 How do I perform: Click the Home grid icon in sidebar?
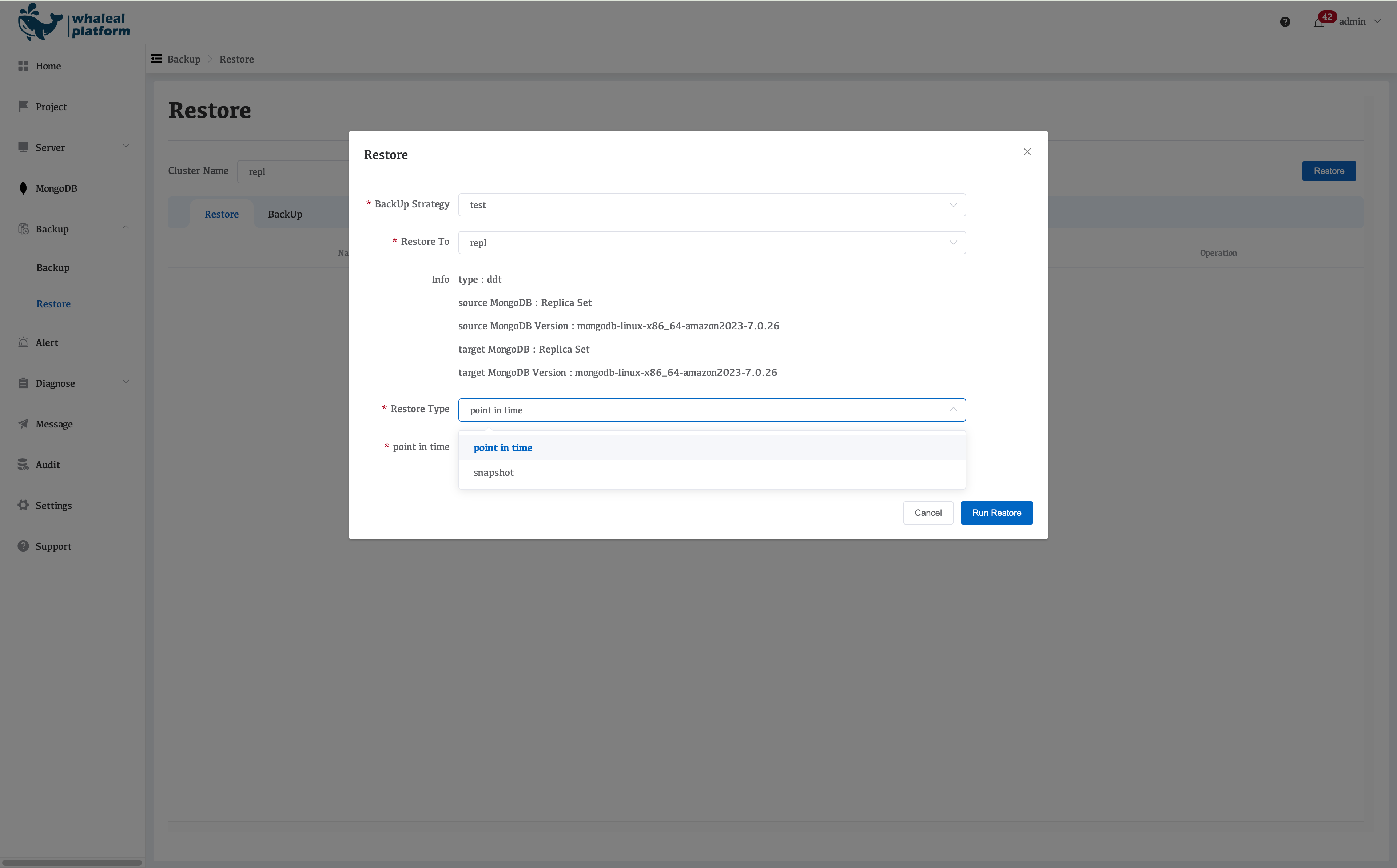[x=23, y=66]
